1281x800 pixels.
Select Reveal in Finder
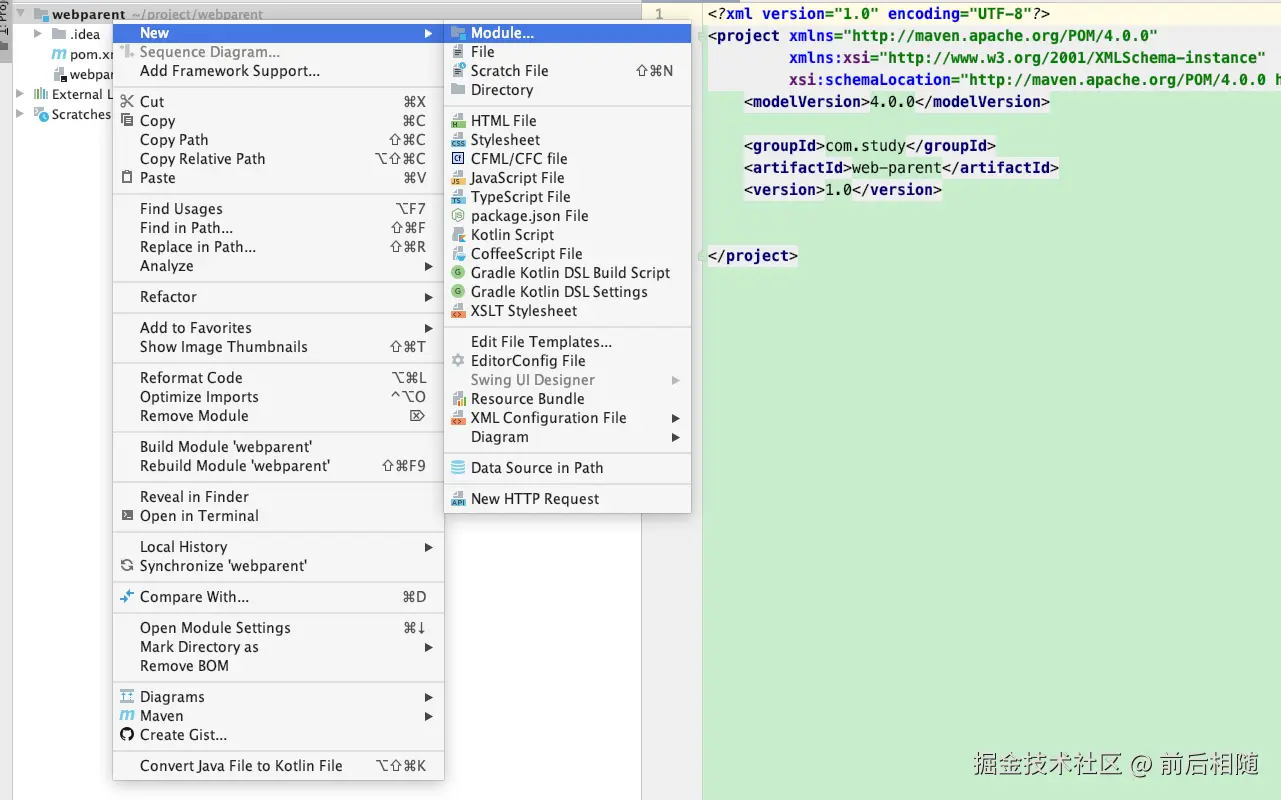pyautogui.click(x=278, y=497)
